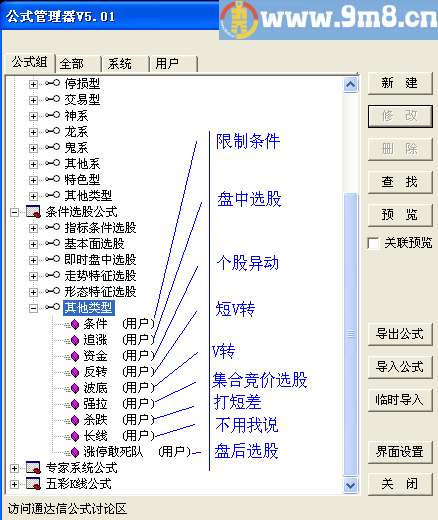Image resolution: width=438 pixels, height=520 pixels.
Task: Click the key icon beside 鬼系
Action: pyautogui.click(x=53, y=147)
